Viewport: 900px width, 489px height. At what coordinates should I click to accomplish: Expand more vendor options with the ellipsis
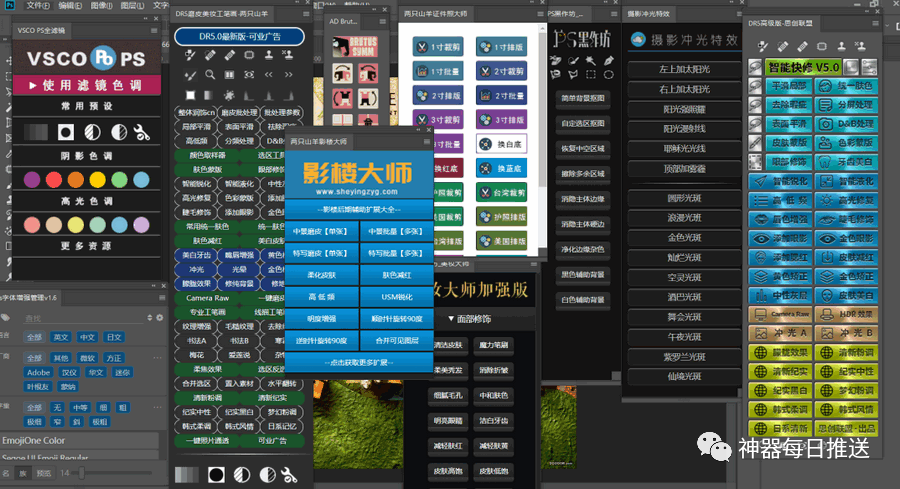[157, 358]
